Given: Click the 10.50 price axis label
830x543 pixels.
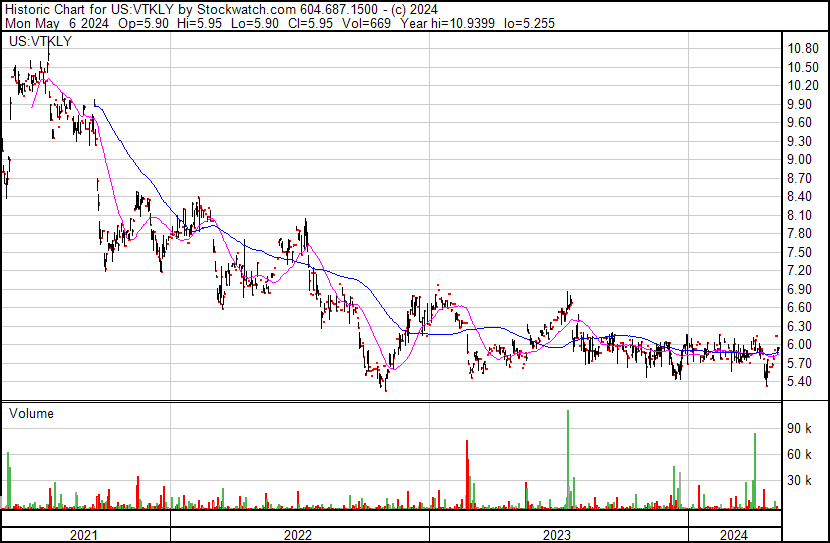Looking at the screenshot, I should (803, 67).
